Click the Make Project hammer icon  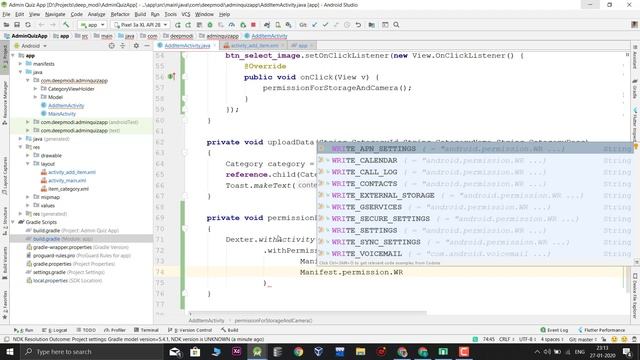[x=66, y=25]
